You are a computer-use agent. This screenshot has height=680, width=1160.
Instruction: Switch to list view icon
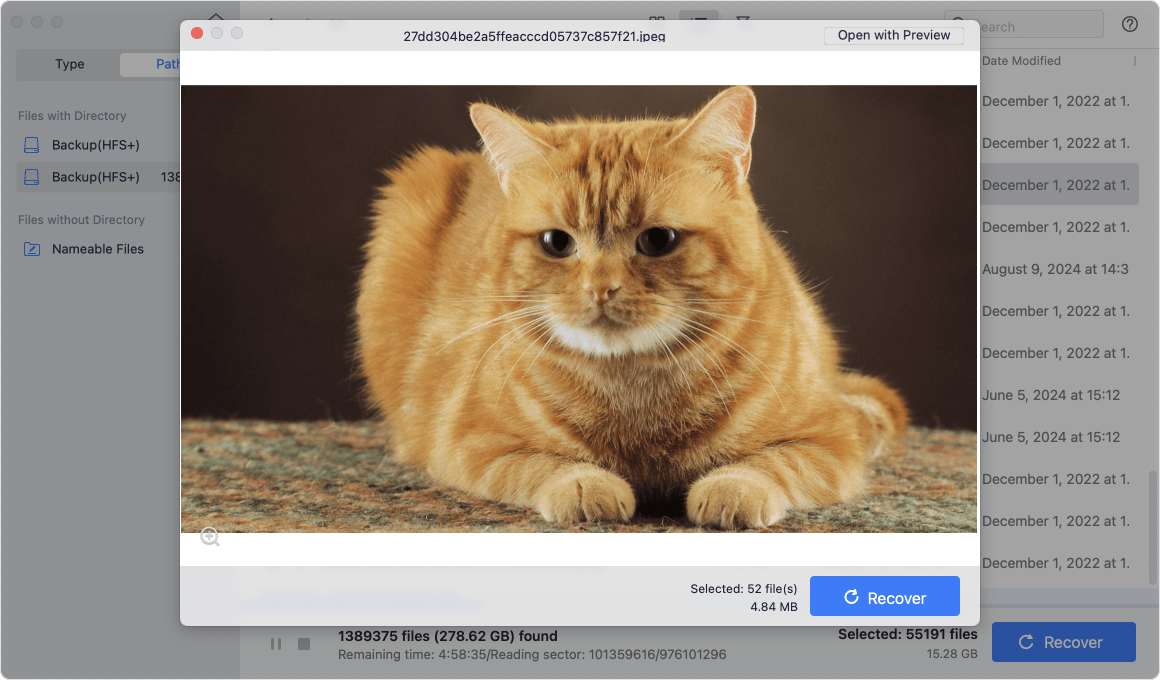(699, 21)
